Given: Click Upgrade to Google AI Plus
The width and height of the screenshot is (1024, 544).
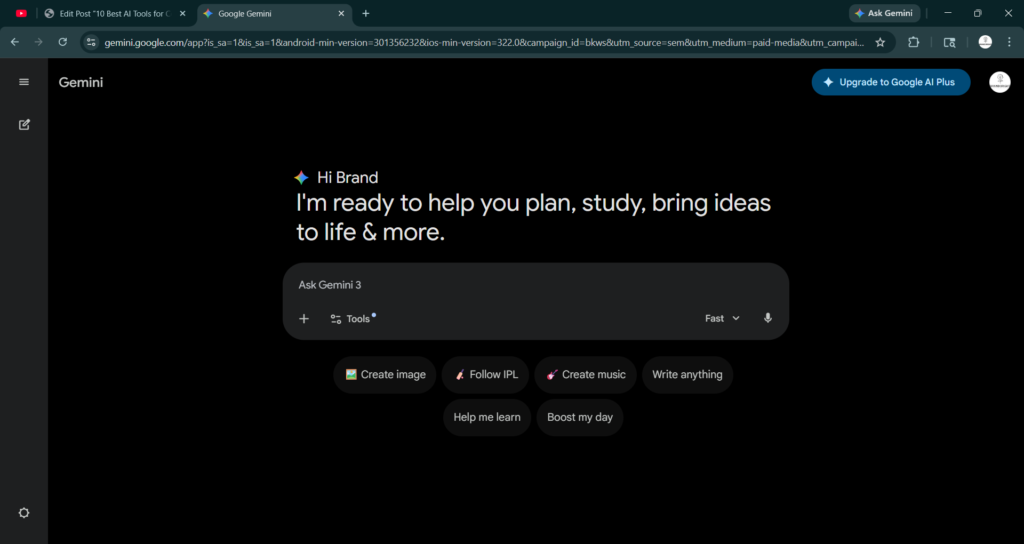Looking at the screenshot, I should coord(890,82).
